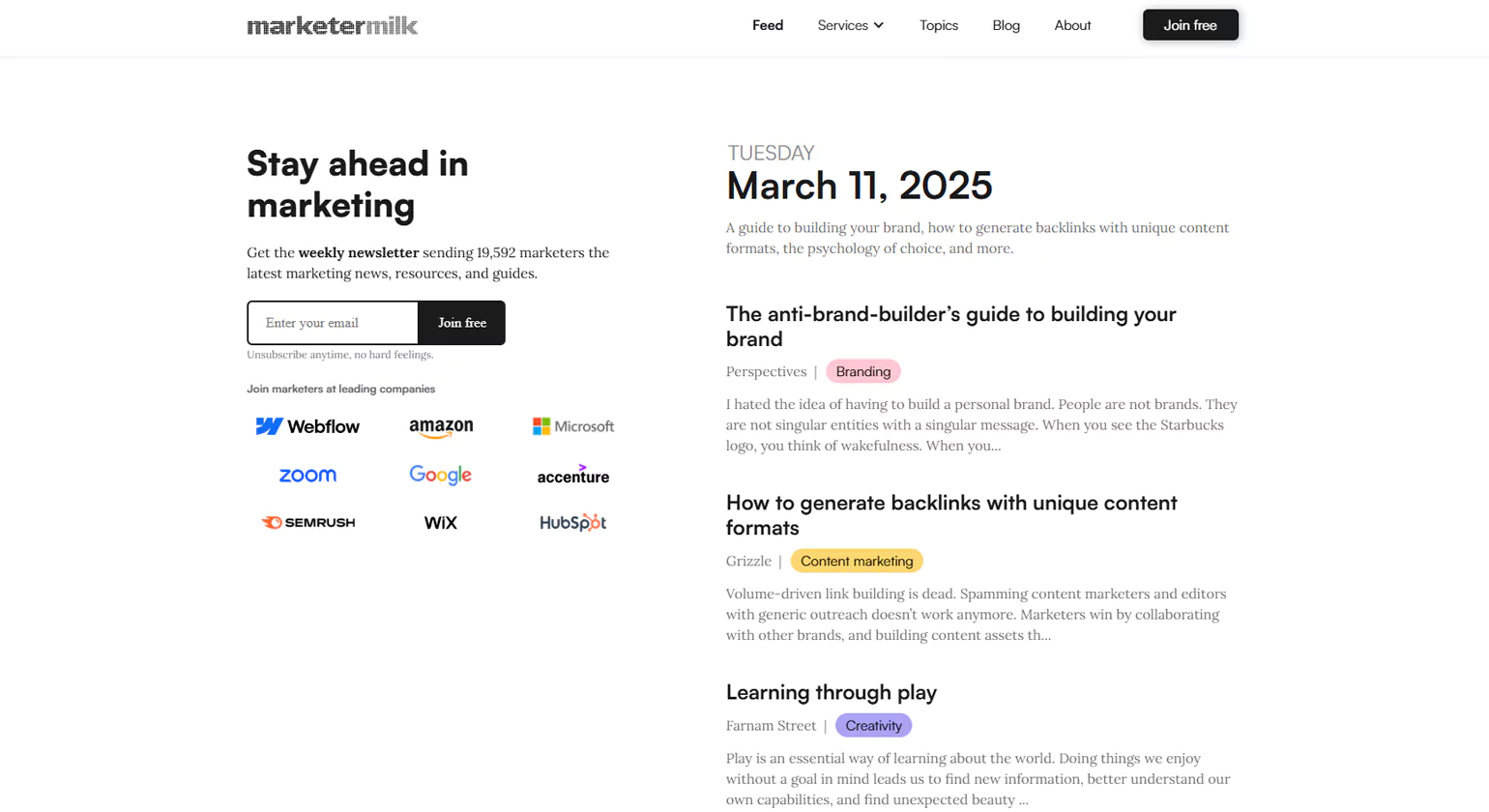Click the Zoom company logo
Screen dimensions: 1489x812
pyautogui.click(x=307, y=476)
